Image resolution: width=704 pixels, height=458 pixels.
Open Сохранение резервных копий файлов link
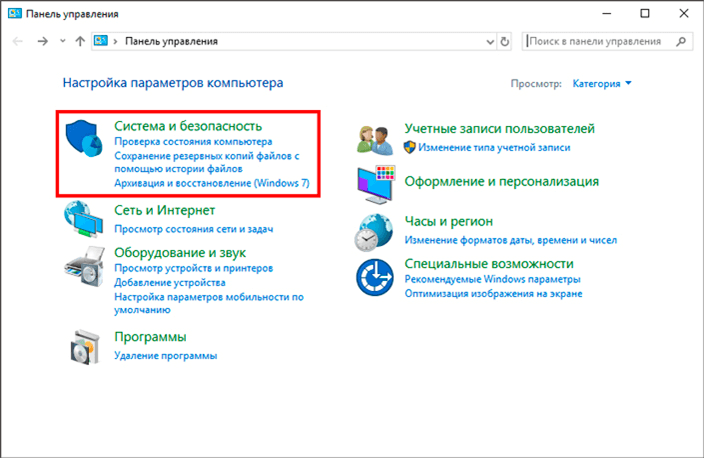point(207,162)
